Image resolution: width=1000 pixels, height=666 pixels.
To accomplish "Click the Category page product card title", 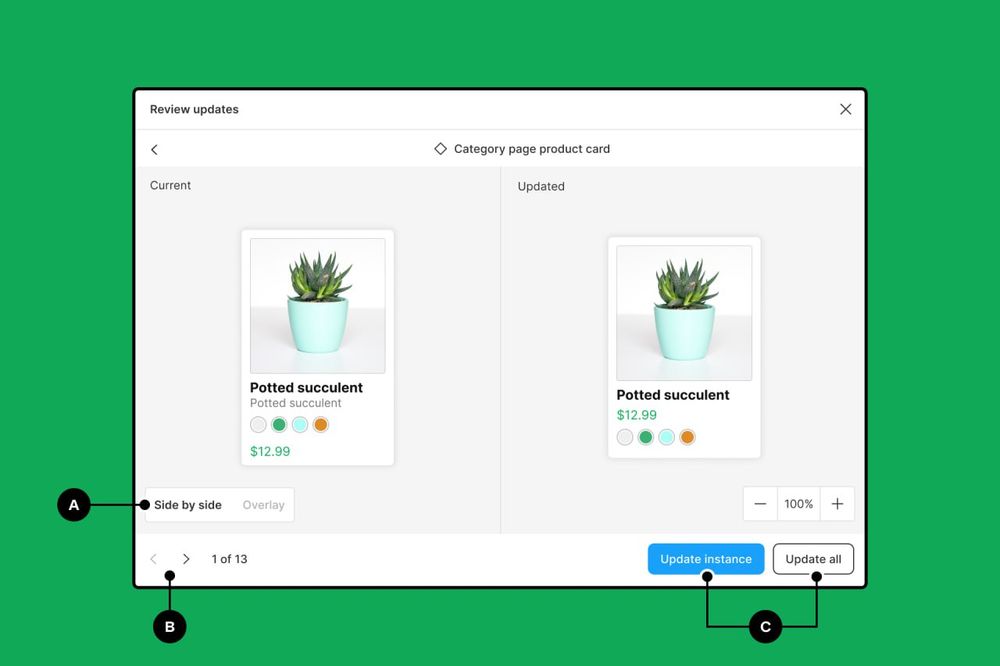I will 531,149.
